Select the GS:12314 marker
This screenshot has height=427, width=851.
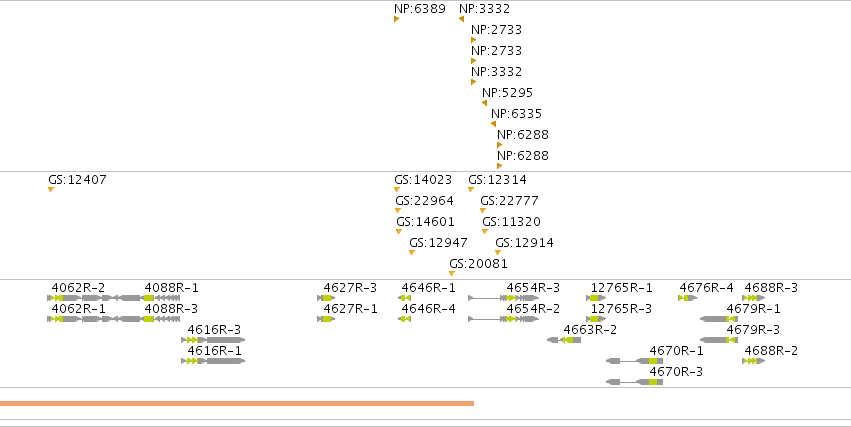[471, 189]
